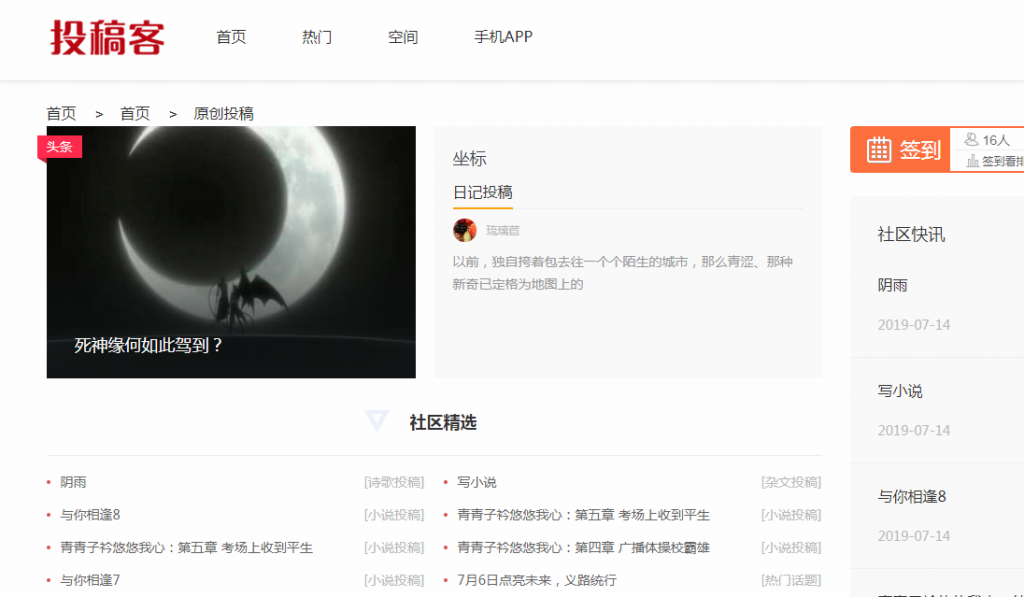1024x597 pixels.
Task: Open 与你相逢8 in 社区精选 list
Action: [x=90, y=515]
